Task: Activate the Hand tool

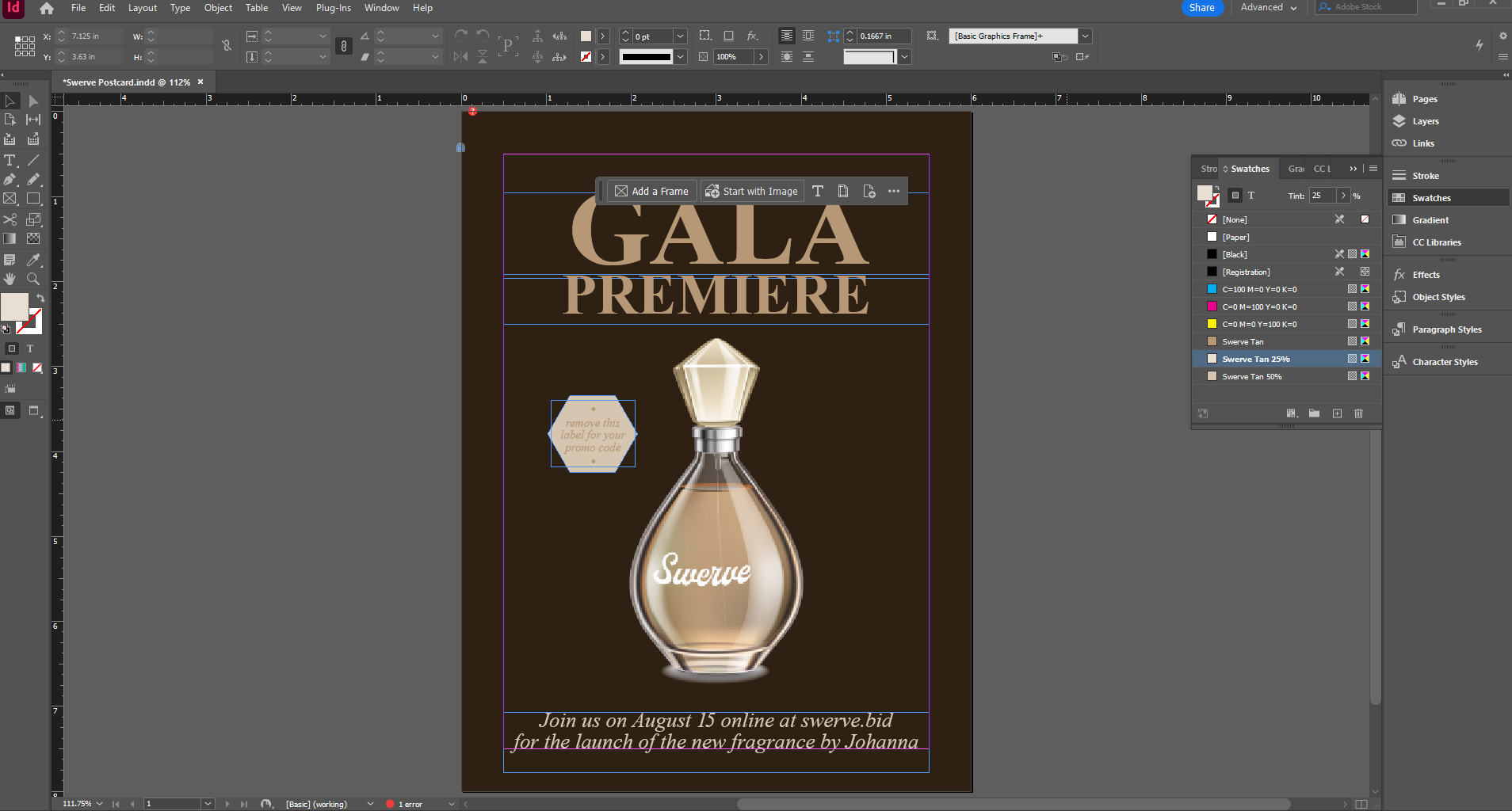Action: [x=10, y=279]
